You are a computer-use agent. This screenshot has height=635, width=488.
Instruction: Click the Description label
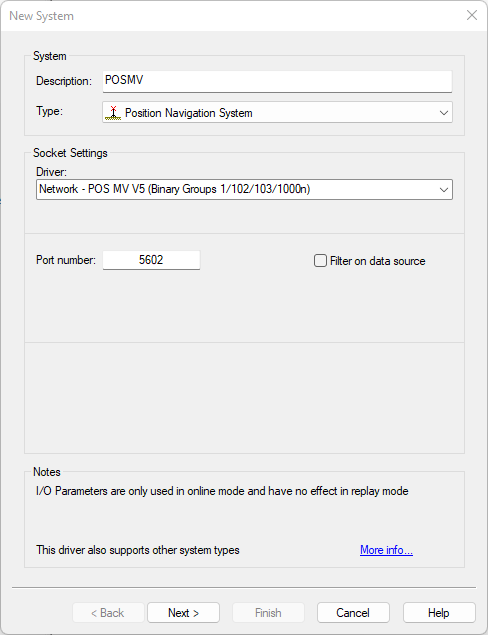tap(64, 81)
